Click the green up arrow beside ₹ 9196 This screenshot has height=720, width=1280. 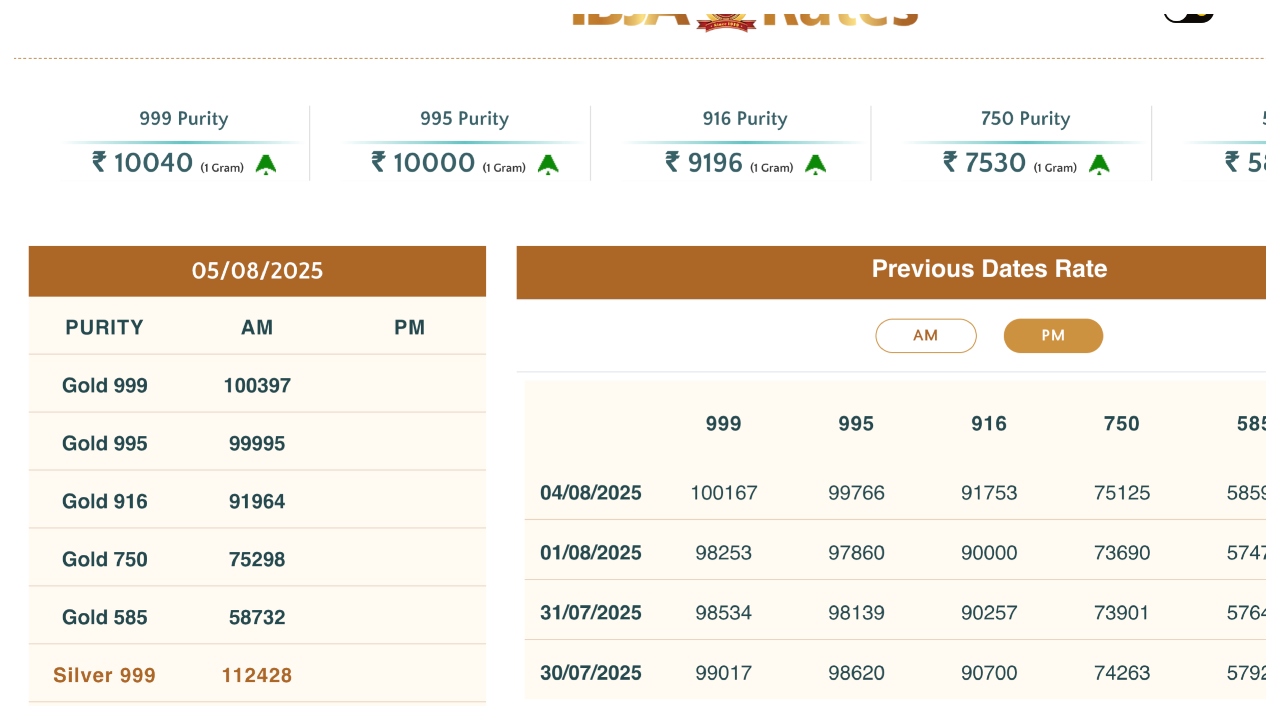(x=816, y=165)
